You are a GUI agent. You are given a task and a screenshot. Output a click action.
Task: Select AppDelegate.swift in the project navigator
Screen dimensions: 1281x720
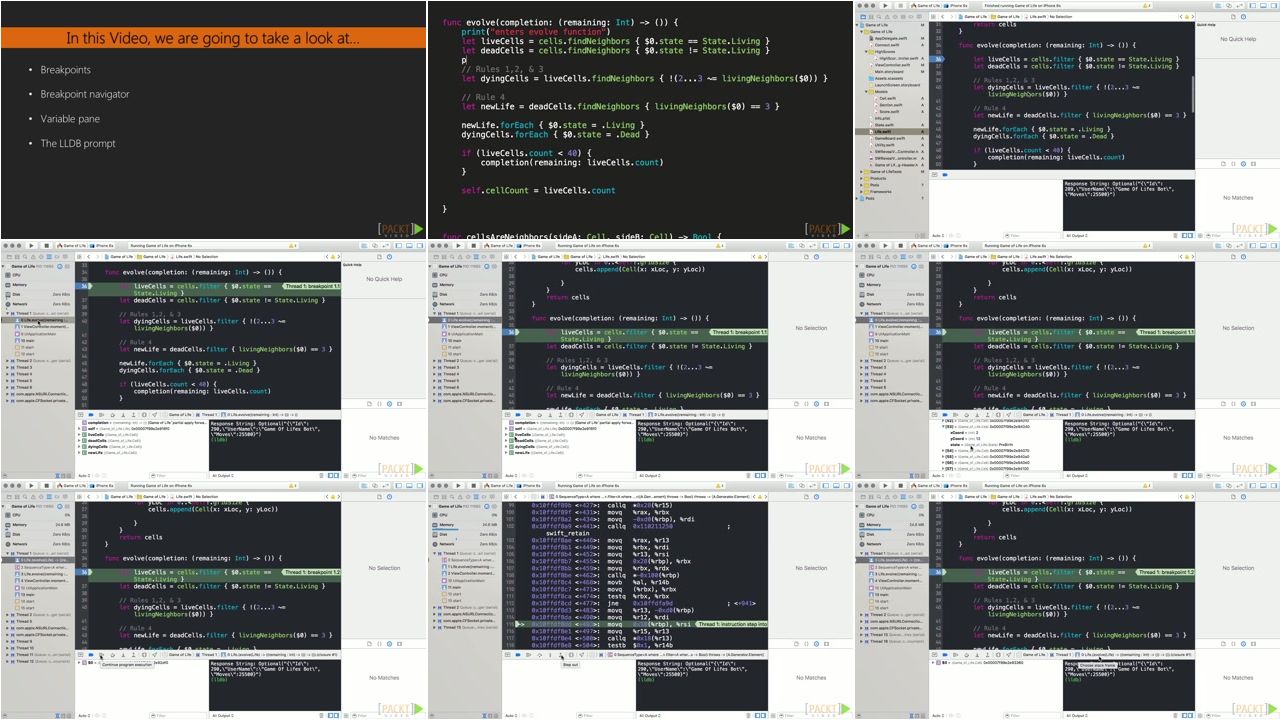coord(891,38)
